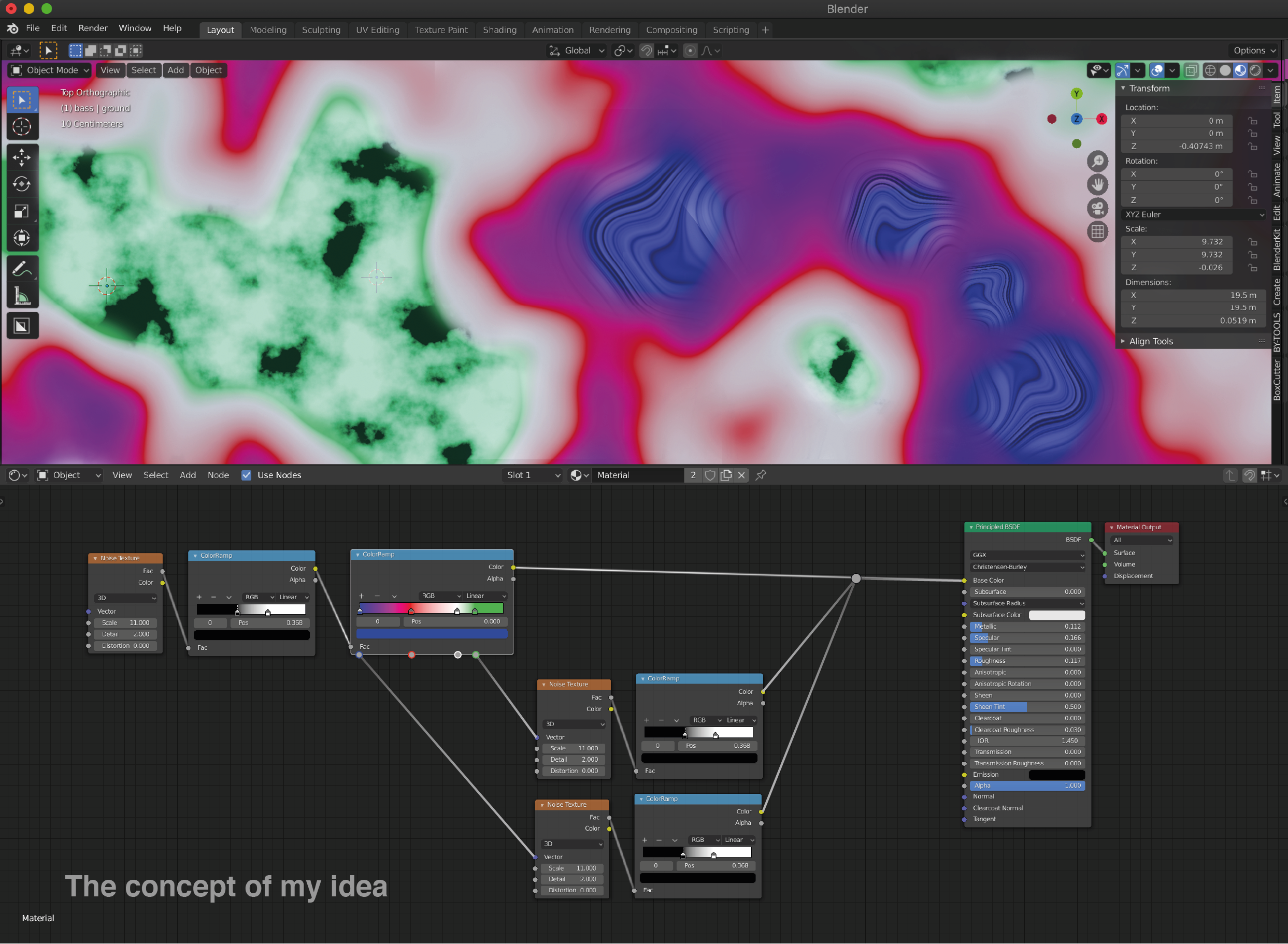Viewport: 1288px width, 944px height.
Task: Open GGX distribution dropdown in Principled BSDF
Action: click(x=1027, y=555)
